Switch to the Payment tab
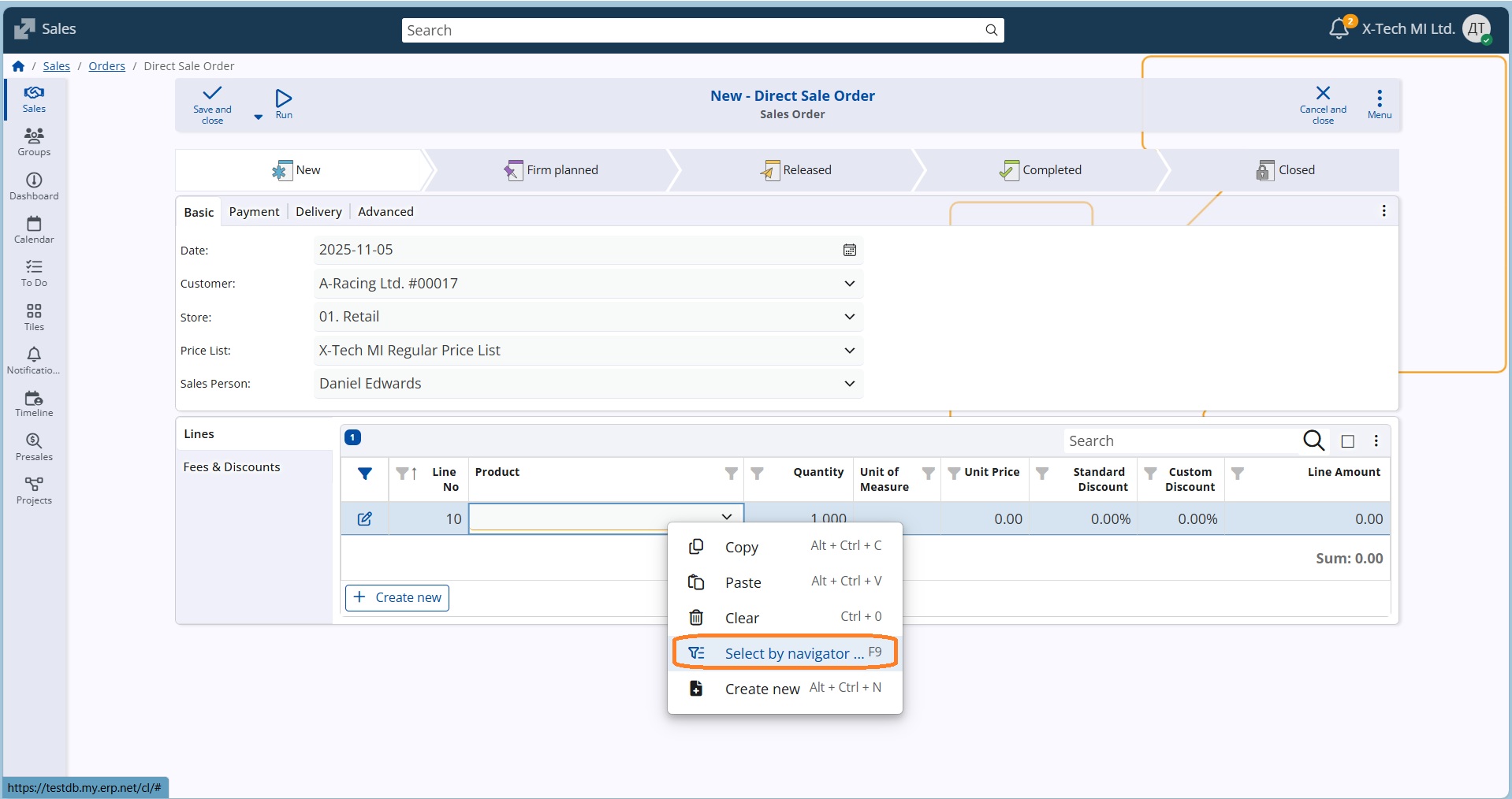Image resolution: width=1512 pixels, height=799 pixels. click(x=254, y=212)
